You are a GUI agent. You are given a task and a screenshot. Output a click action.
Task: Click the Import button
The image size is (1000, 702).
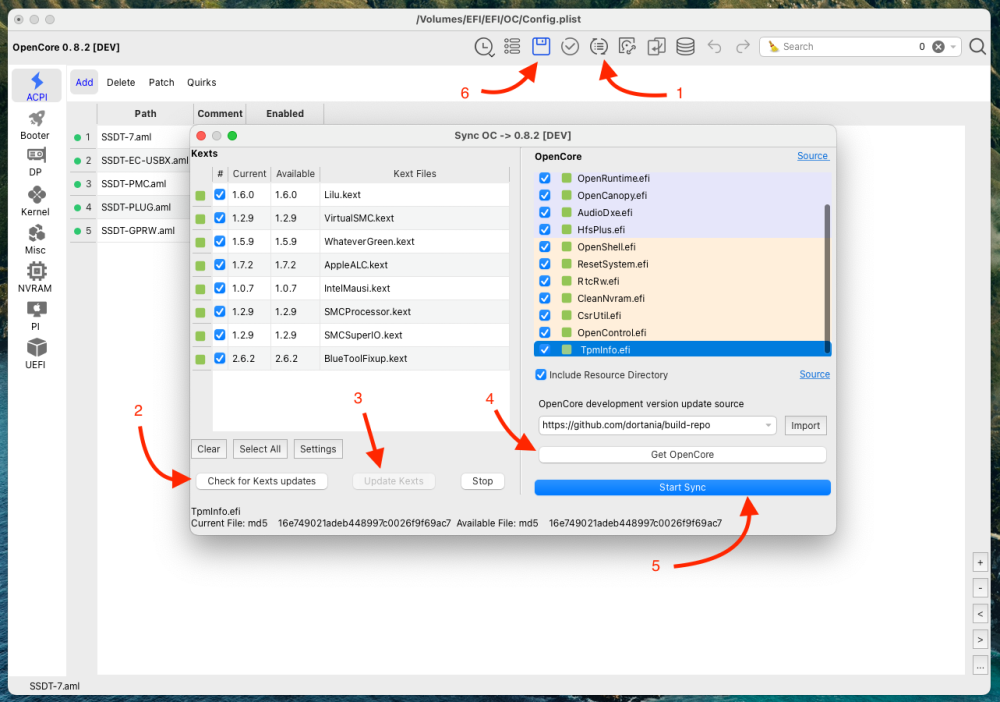pos(805,425)
